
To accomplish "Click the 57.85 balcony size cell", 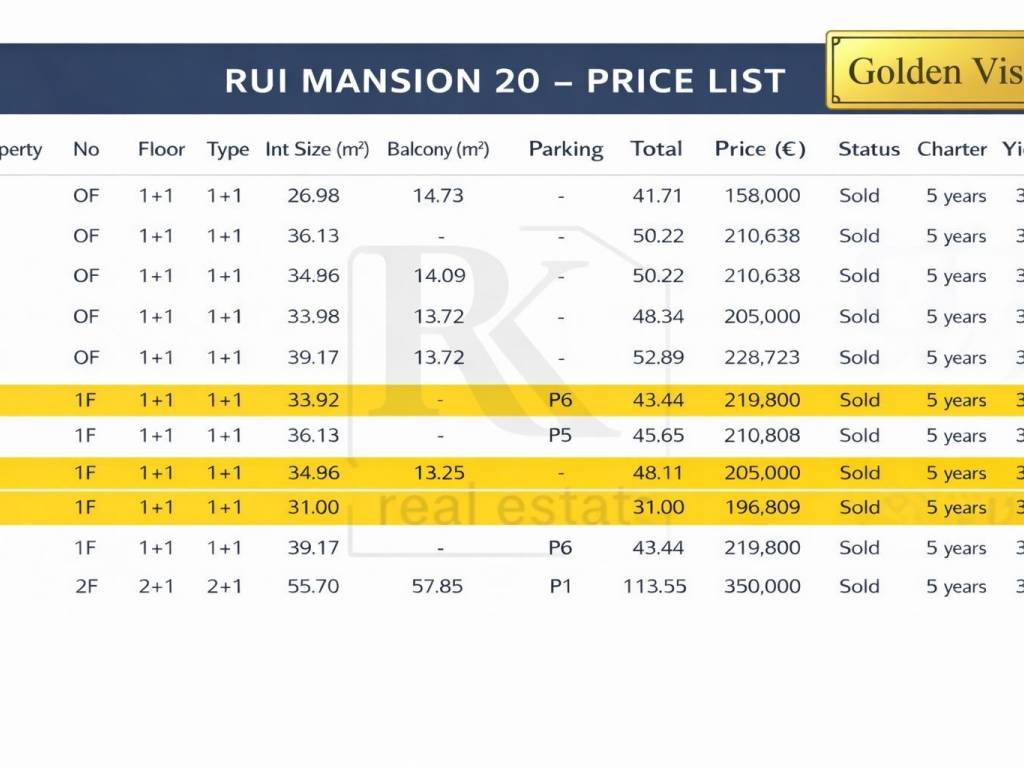I will pos(438,586).
